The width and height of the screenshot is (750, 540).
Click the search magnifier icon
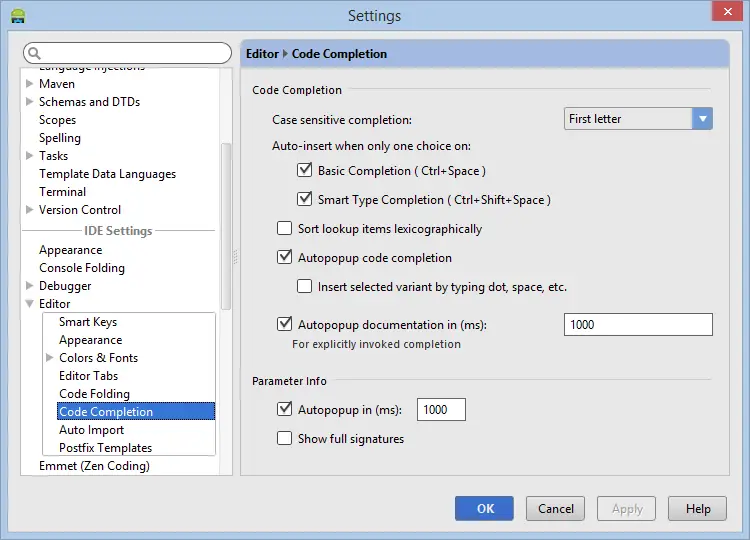click(x=35, y=53)
